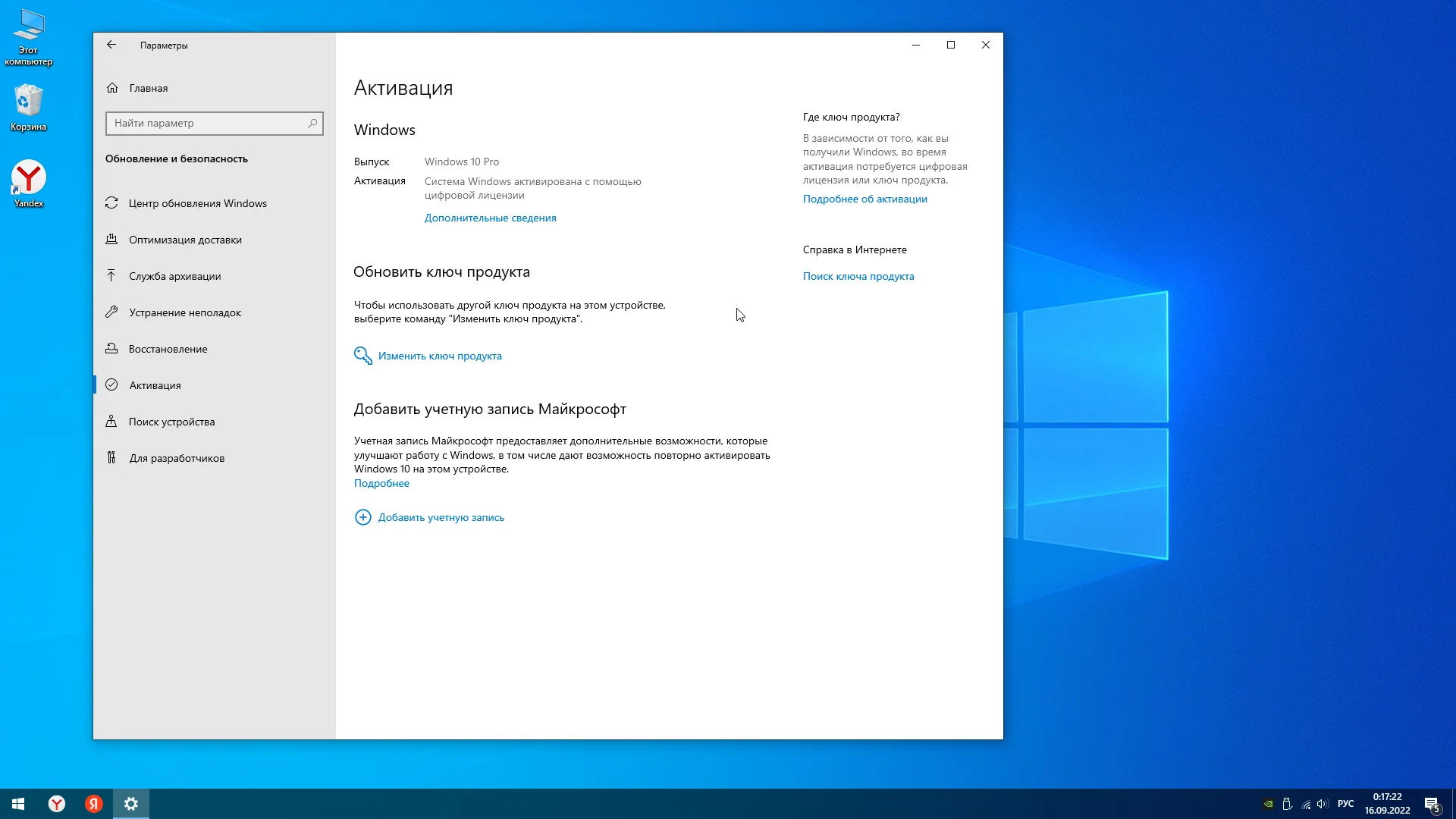Screen dimensions: 1456x819
Task: Click the Settings gear in the taskbar
Action: pos(131,804)
